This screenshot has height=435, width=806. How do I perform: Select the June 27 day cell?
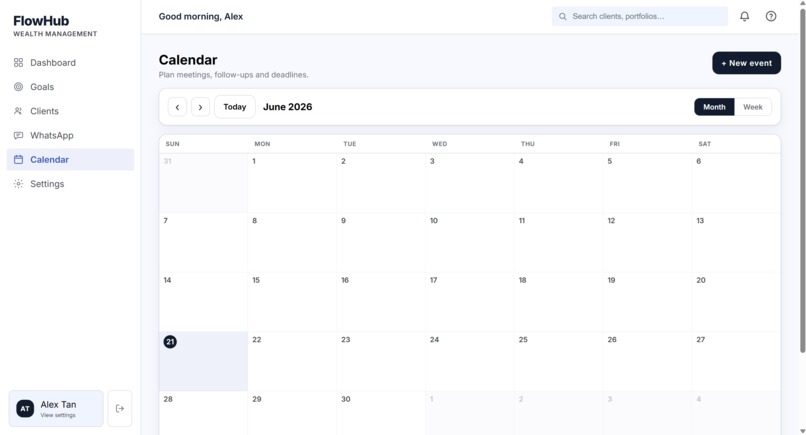pos(736,361)
